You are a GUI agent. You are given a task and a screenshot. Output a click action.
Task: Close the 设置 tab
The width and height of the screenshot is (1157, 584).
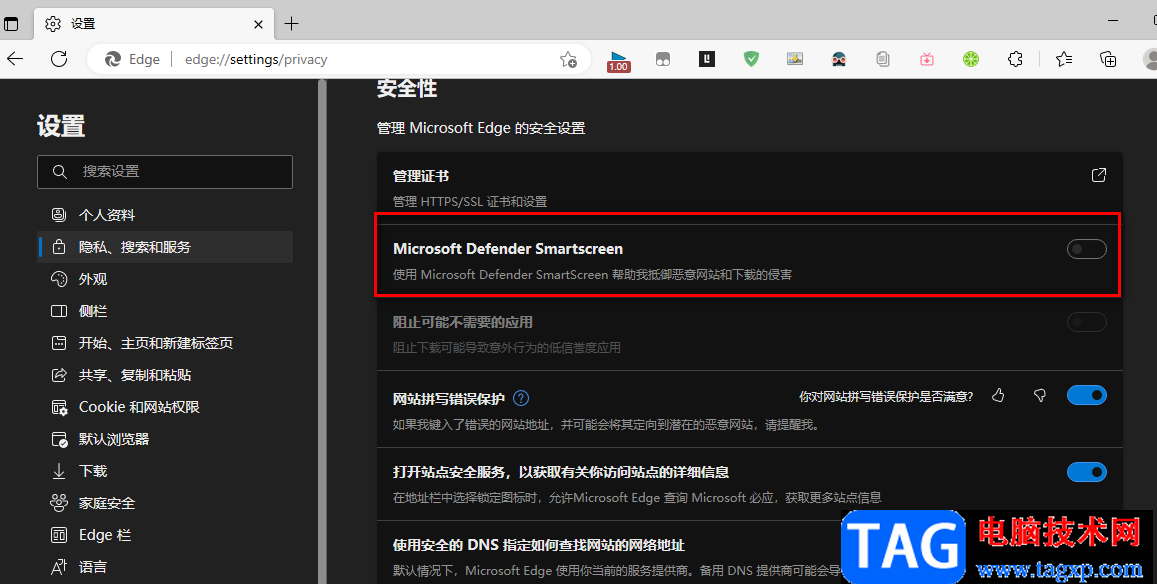pos(258,24)
